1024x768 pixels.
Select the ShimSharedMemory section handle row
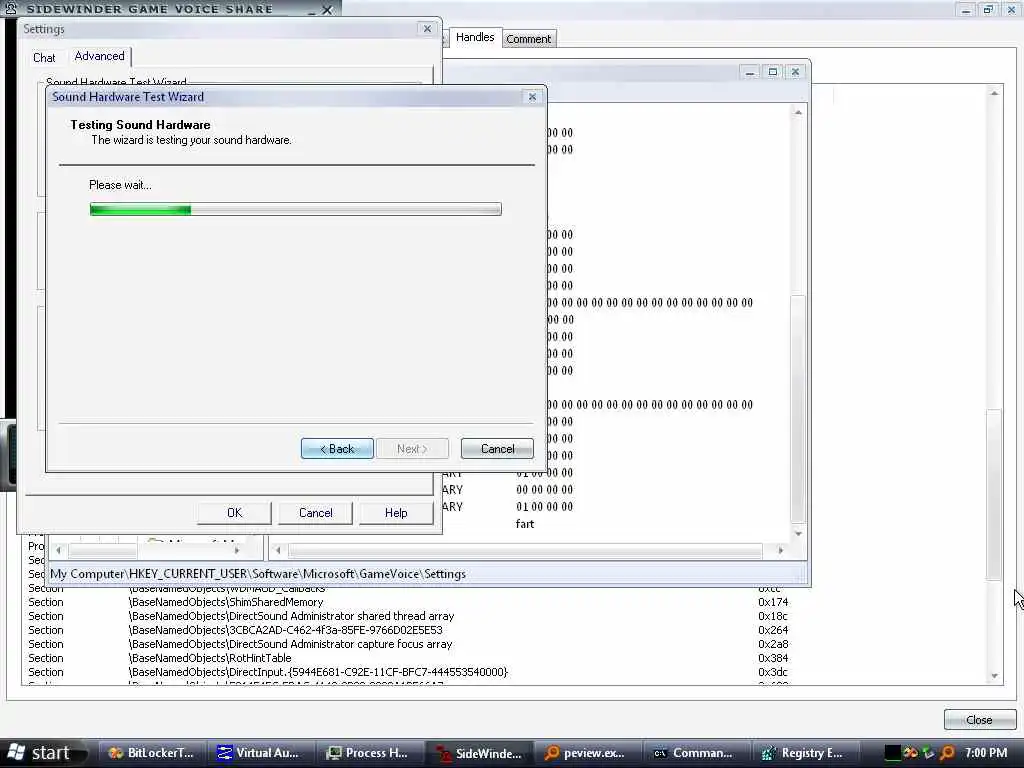click(x=408, y=602)
